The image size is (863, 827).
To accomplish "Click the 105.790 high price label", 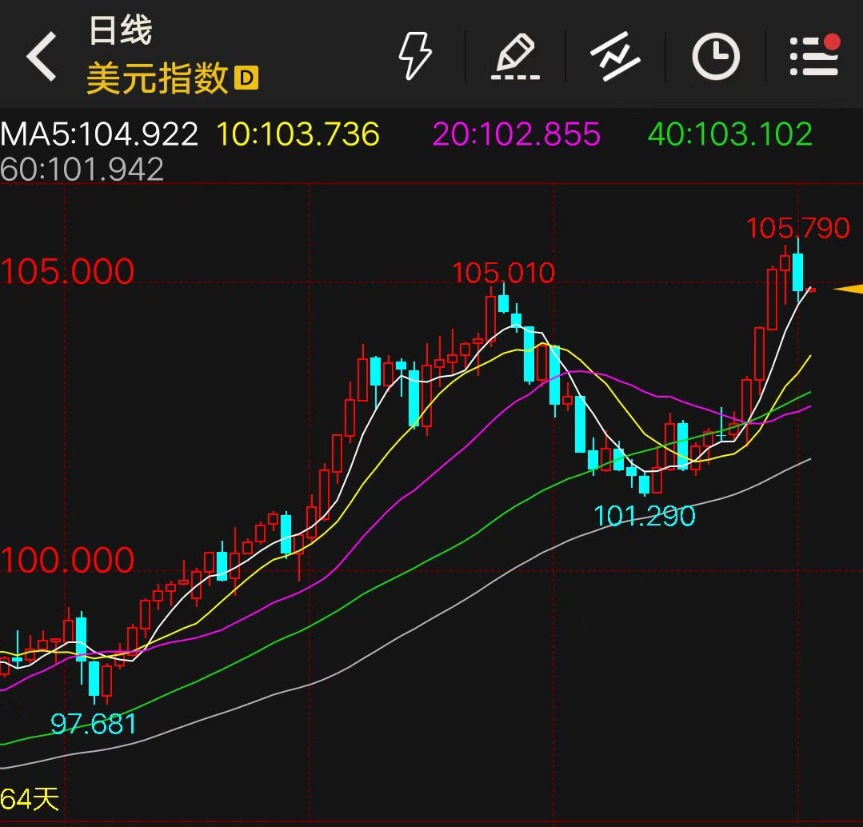I will point(797,228).
